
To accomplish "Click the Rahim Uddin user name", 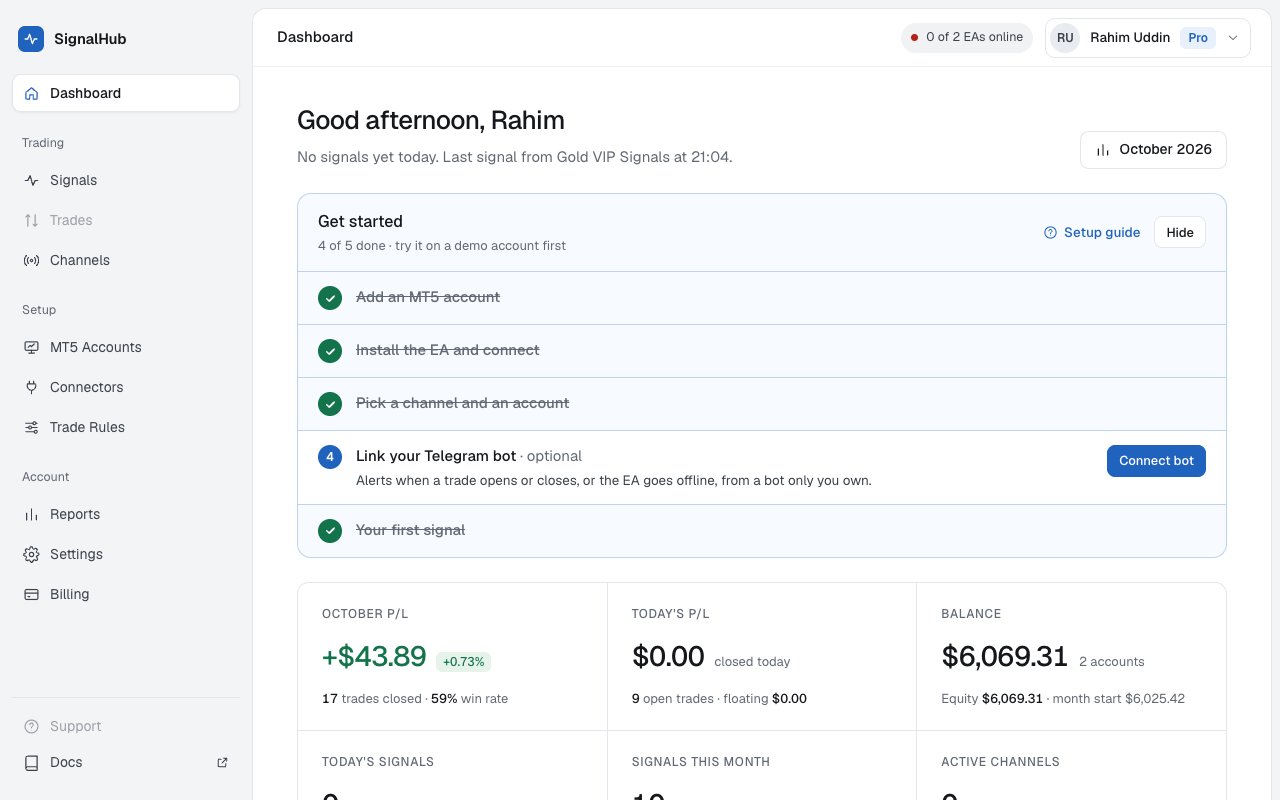I will pos(1130,38).
